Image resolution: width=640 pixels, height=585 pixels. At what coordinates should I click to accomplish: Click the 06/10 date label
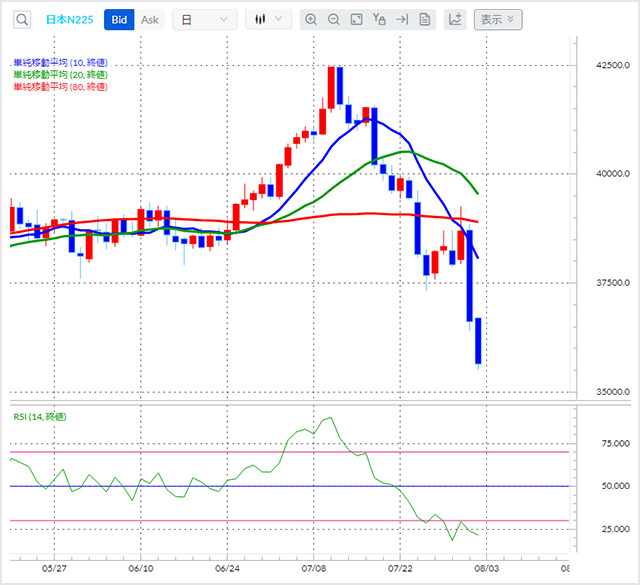(x=141, y=568)
